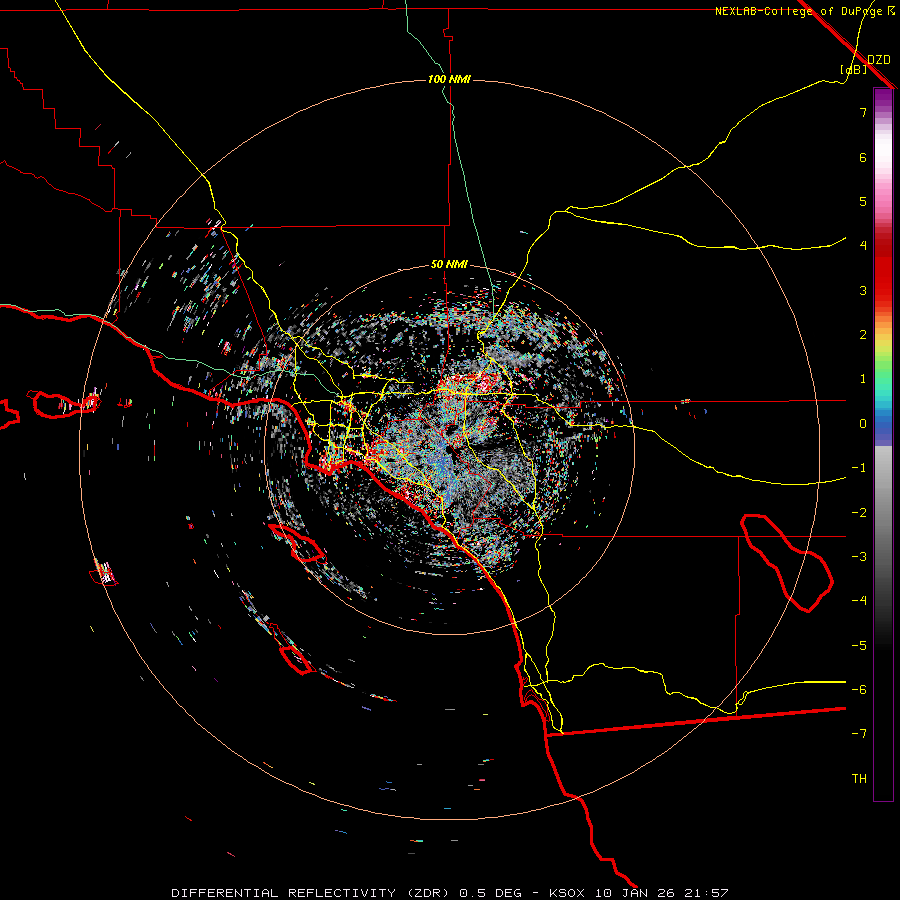This screenshot has width=900, height=900.
Task: Click the "100 NMI" range ring label
Action: 449,79
